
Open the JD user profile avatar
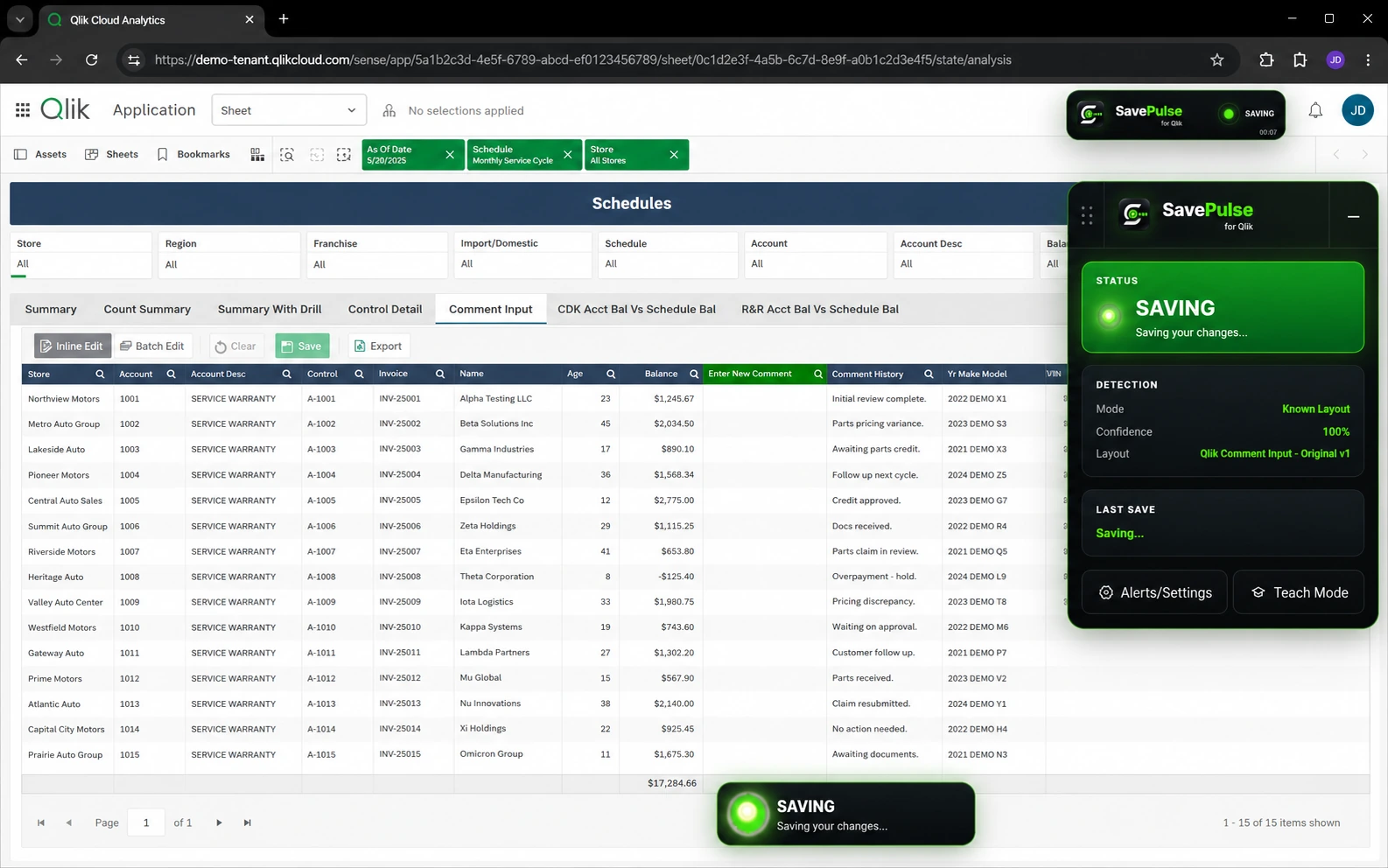click(1357, 110)
